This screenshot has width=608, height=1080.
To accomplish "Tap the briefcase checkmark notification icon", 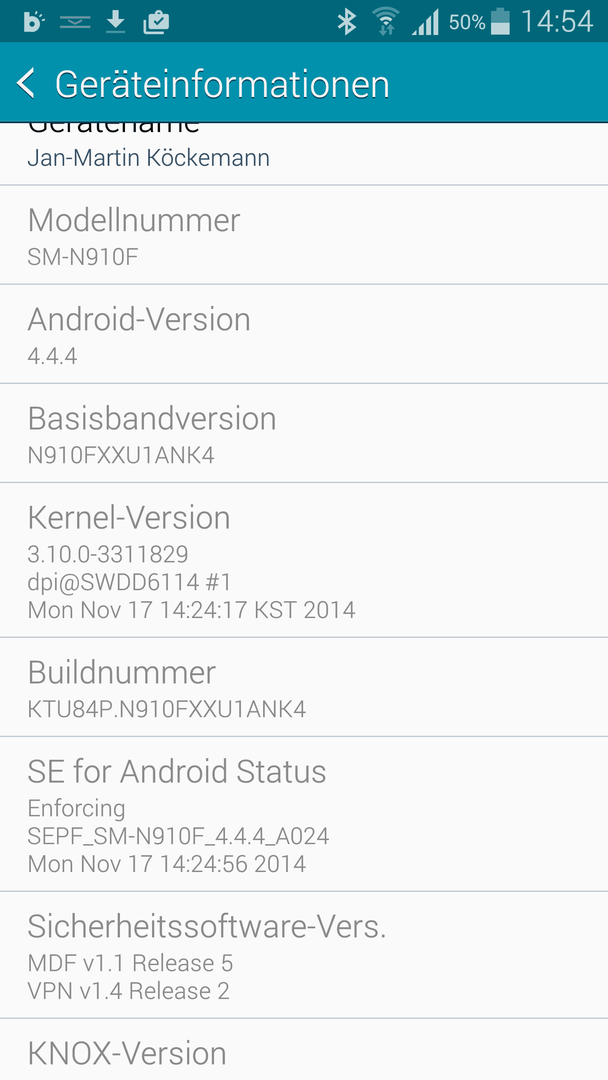I will tap(156, 23).
